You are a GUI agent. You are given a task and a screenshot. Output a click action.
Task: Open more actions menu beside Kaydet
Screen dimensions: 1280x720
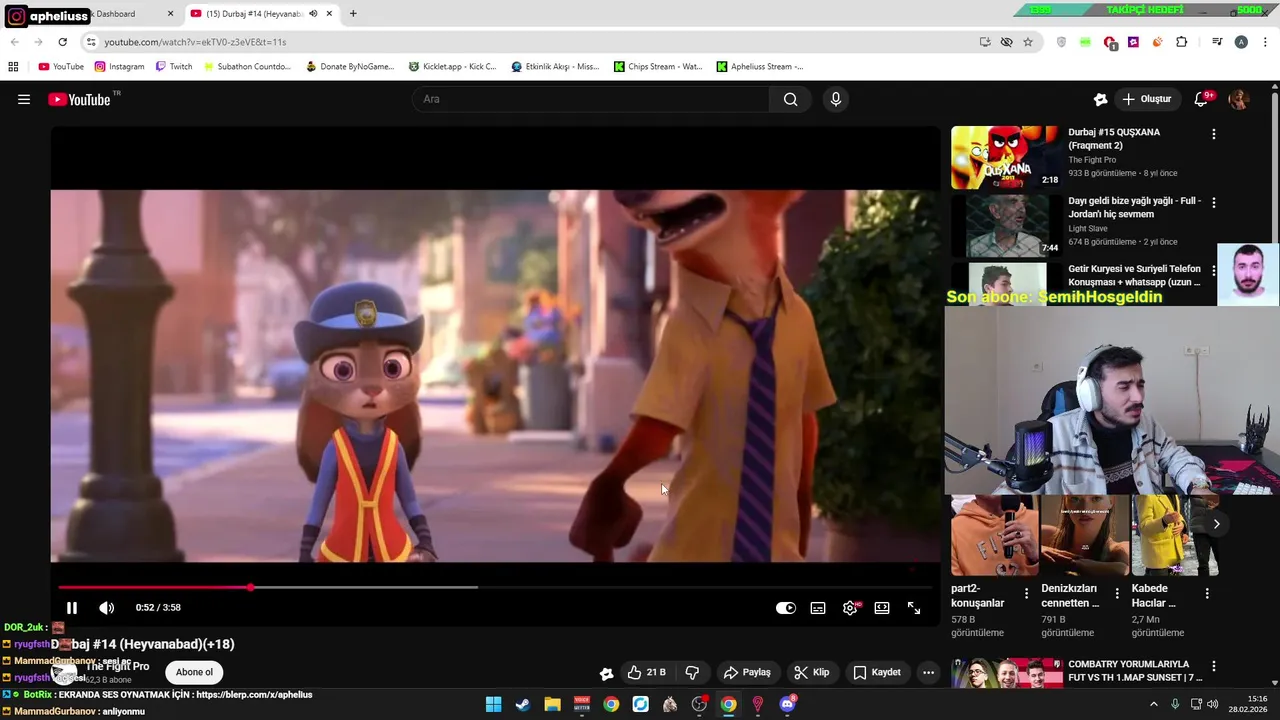coord(928,672)
